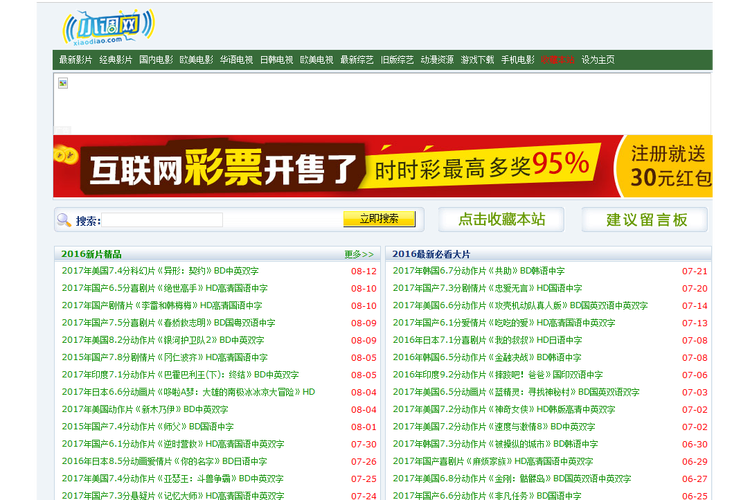Click the magnifier icon beside the search box
Viewport: 750px width, 500px height.
coord(64,220)
